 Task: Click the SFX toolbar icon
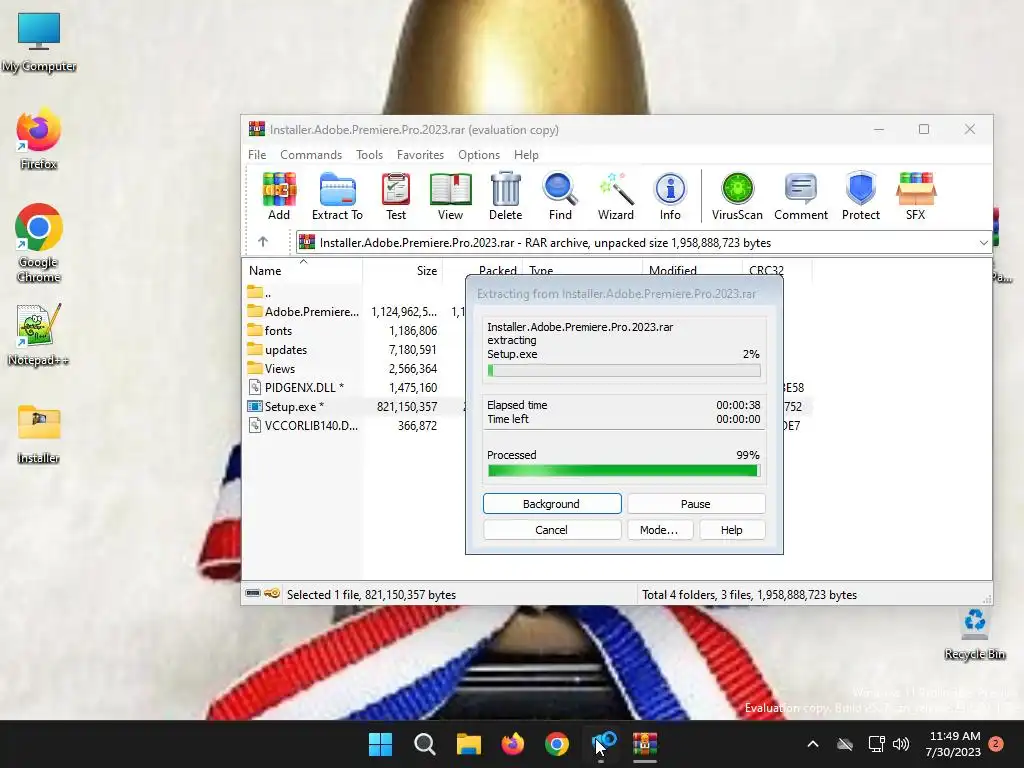tap(916, 196)
